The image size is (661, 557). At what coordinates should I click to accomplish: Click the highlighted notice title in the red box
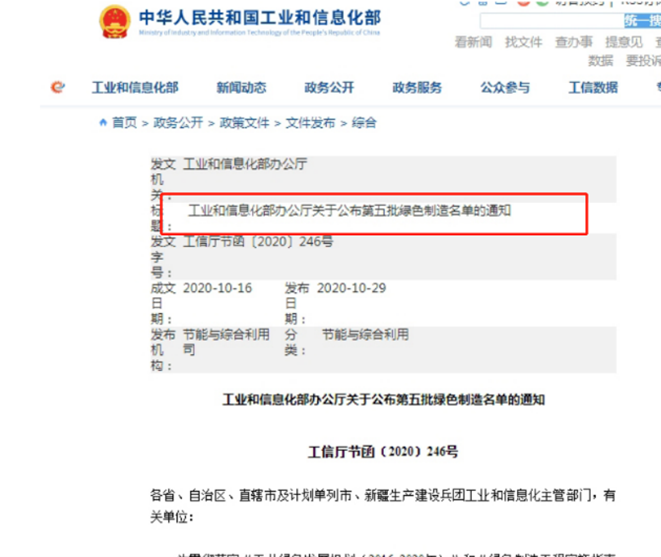pyautogui.click(x=350, y=212)
